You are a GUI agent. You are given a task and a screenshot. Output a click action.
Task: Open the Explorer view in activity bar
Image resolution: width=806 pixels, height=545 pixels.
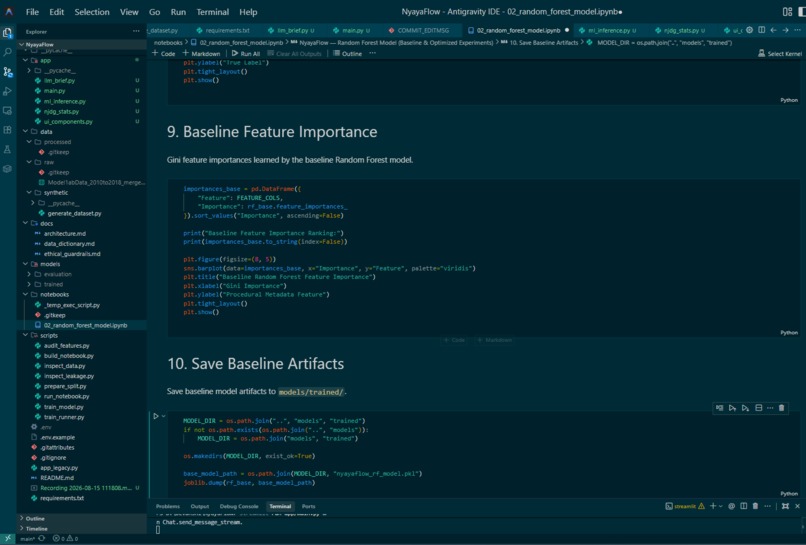pyautogui.click(x=8, y=33)
